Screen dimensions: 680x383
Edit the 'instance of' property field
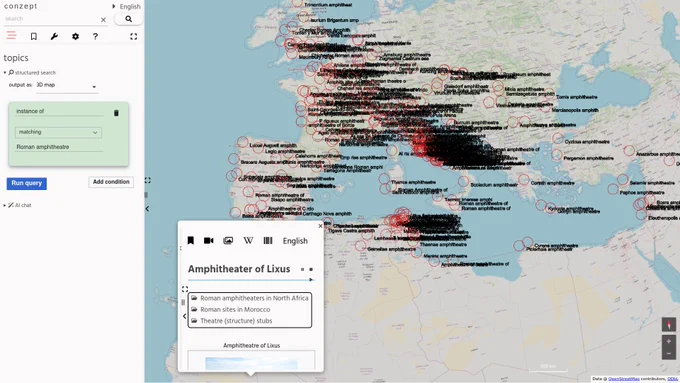coord(59,111)
